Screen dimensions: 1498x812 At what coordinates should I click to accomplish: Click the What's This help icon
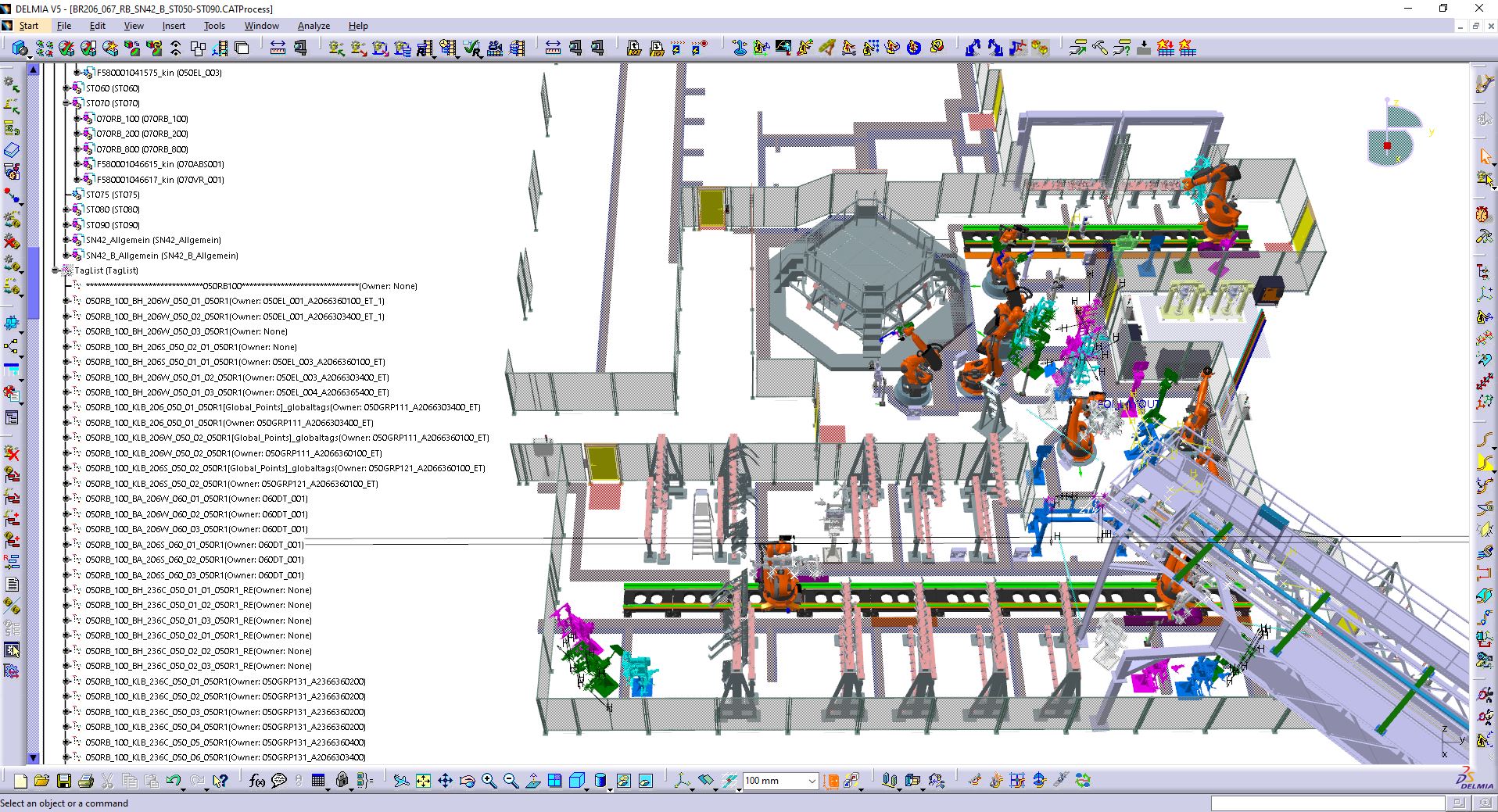(220, 780)
